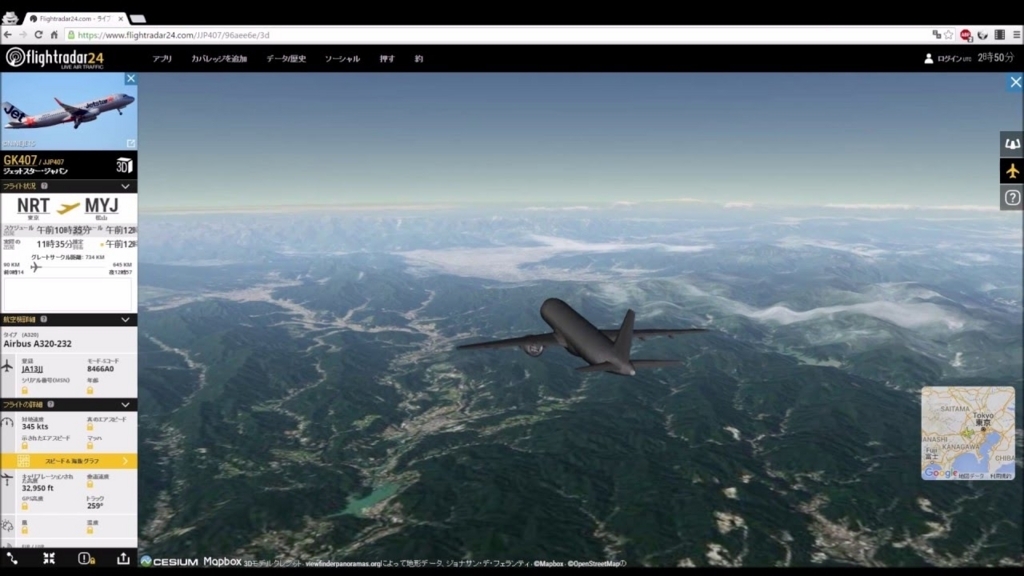This screenshot has height=576, width=1024.
Task: Open a new browser tab
Action: [x=137, y=19]
